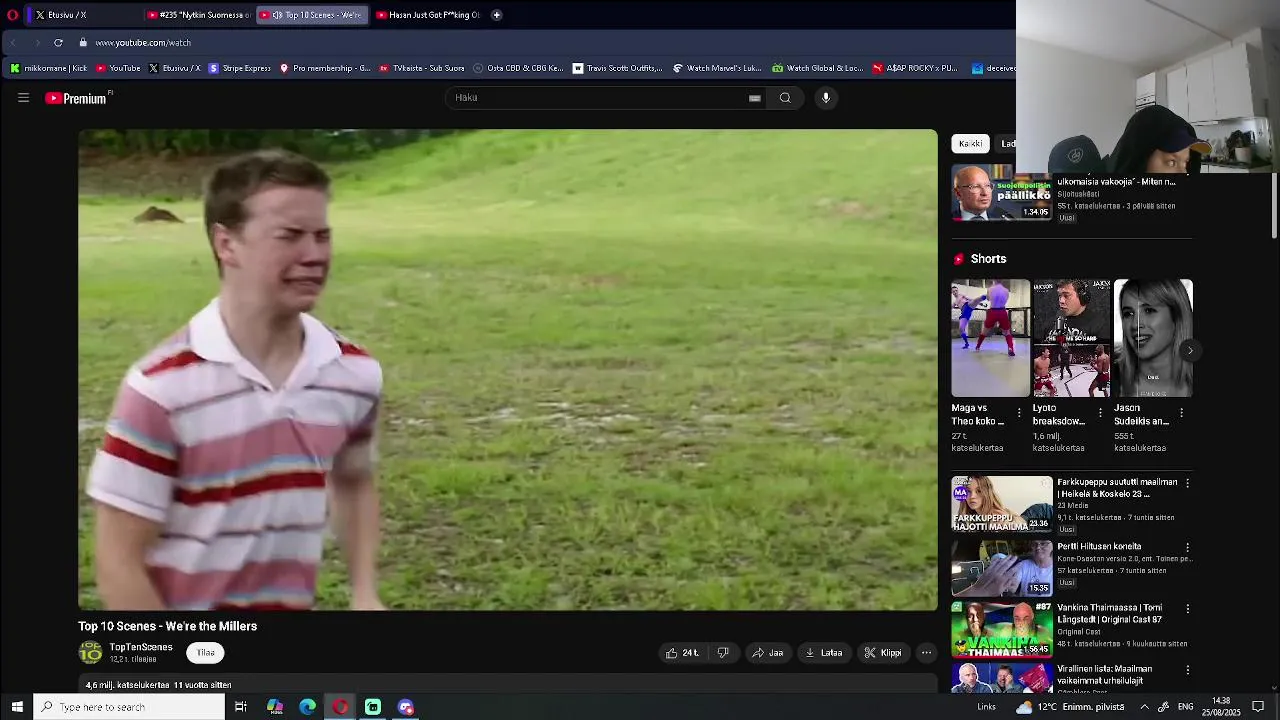Click the video player frame
The width and height of the screenshot is (1280, 720).
pos(508,370)
